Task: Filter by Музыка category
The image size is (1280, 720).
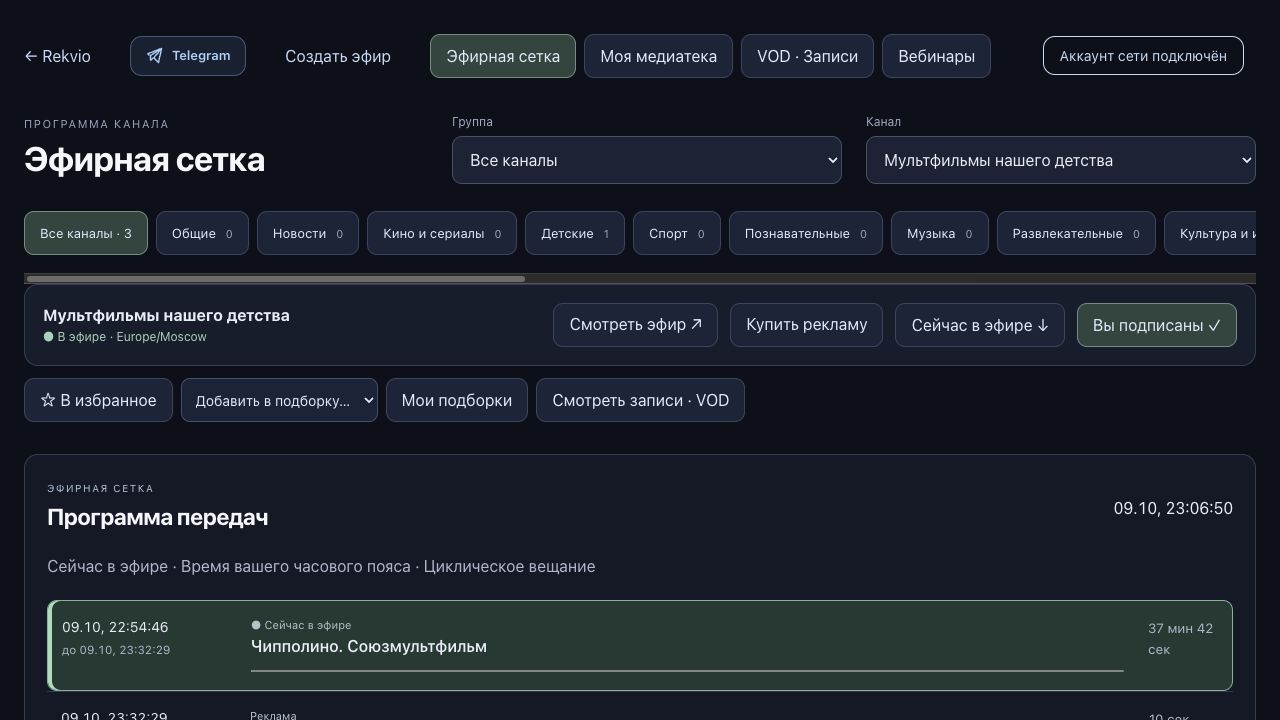Action: [940, 233]
